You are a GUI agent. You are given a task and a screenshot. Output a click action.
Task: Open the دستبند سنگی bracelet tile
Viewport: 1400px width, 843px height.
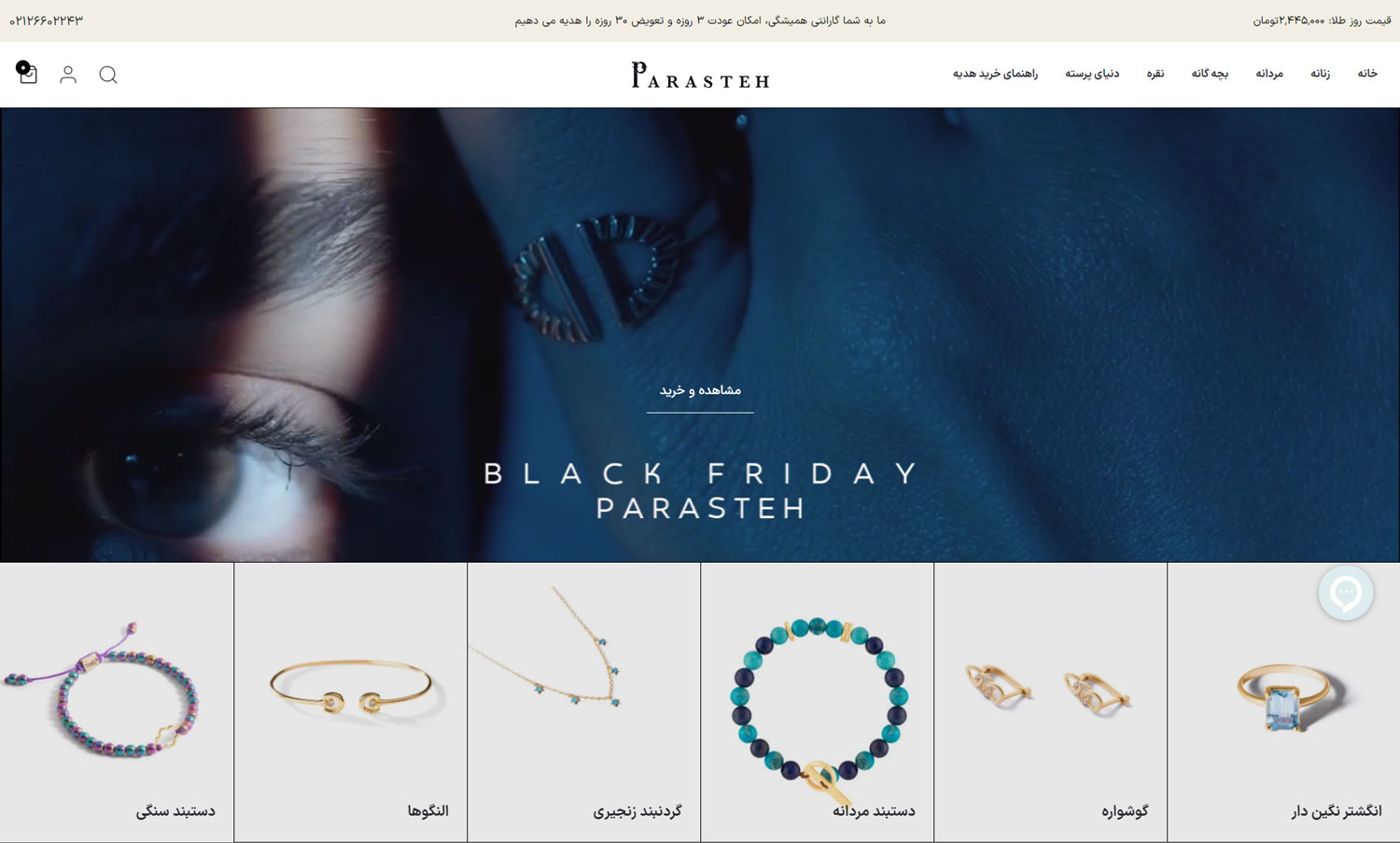tap(117, 702)
